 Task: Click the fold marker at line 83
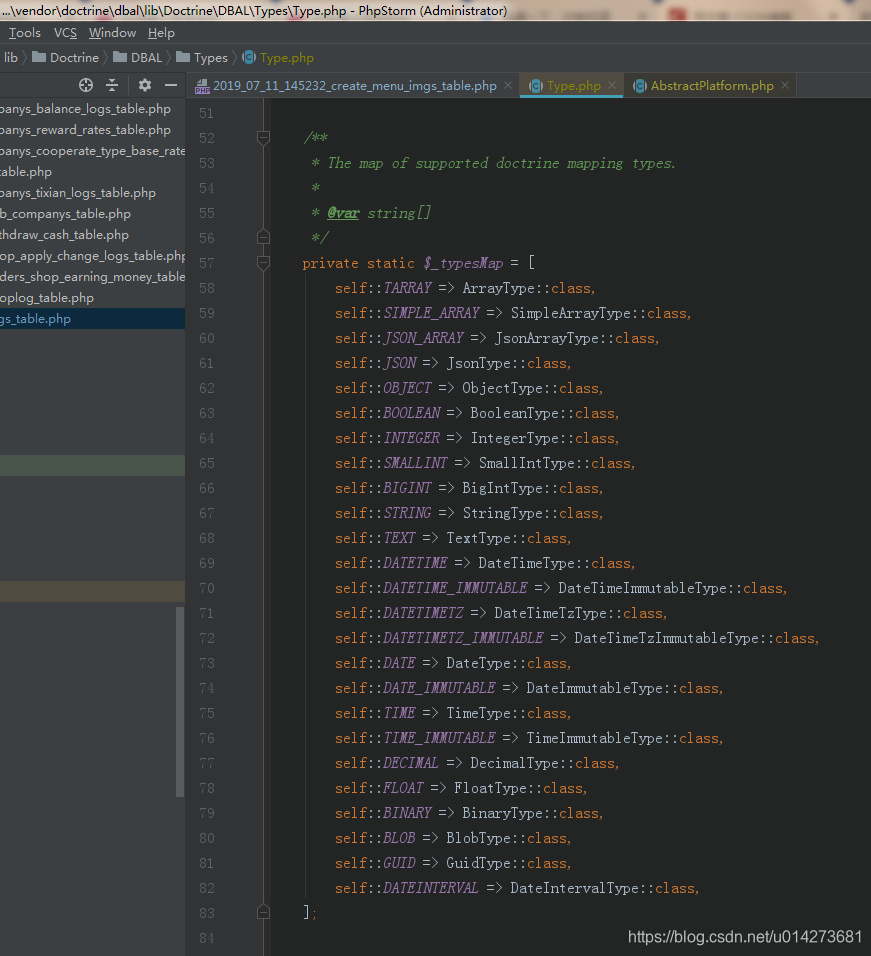coord(263,911)
